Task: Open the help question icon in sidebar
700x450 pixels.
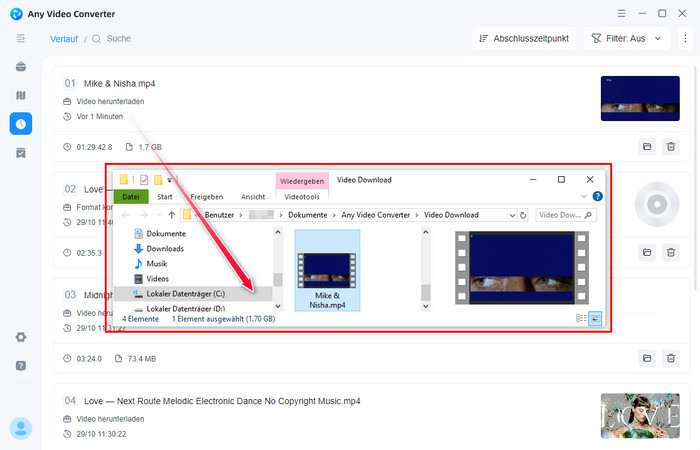Action: click(21, 366)
